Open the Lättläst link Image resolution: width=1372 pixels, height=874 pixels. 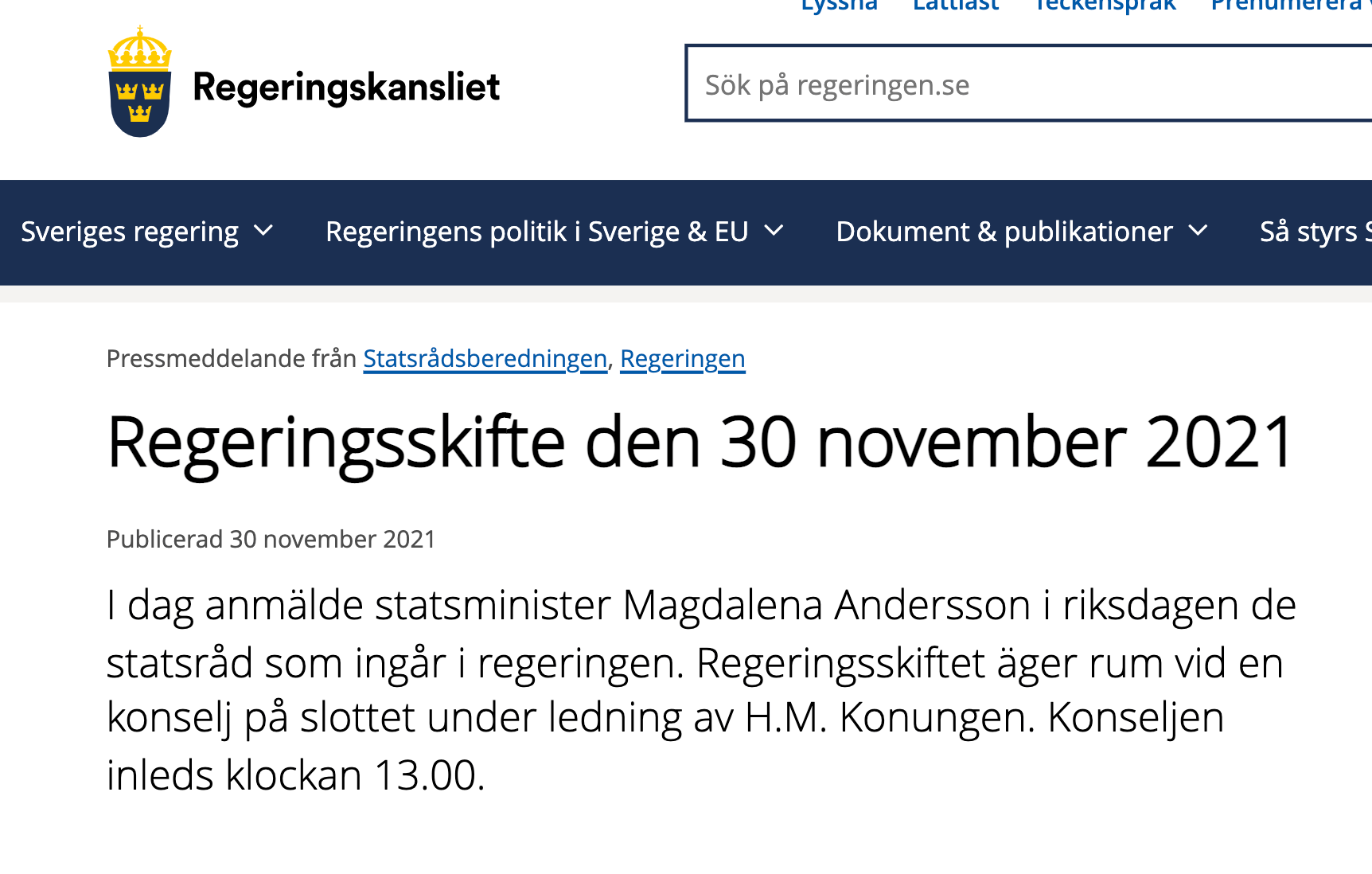tap(955, 6)
